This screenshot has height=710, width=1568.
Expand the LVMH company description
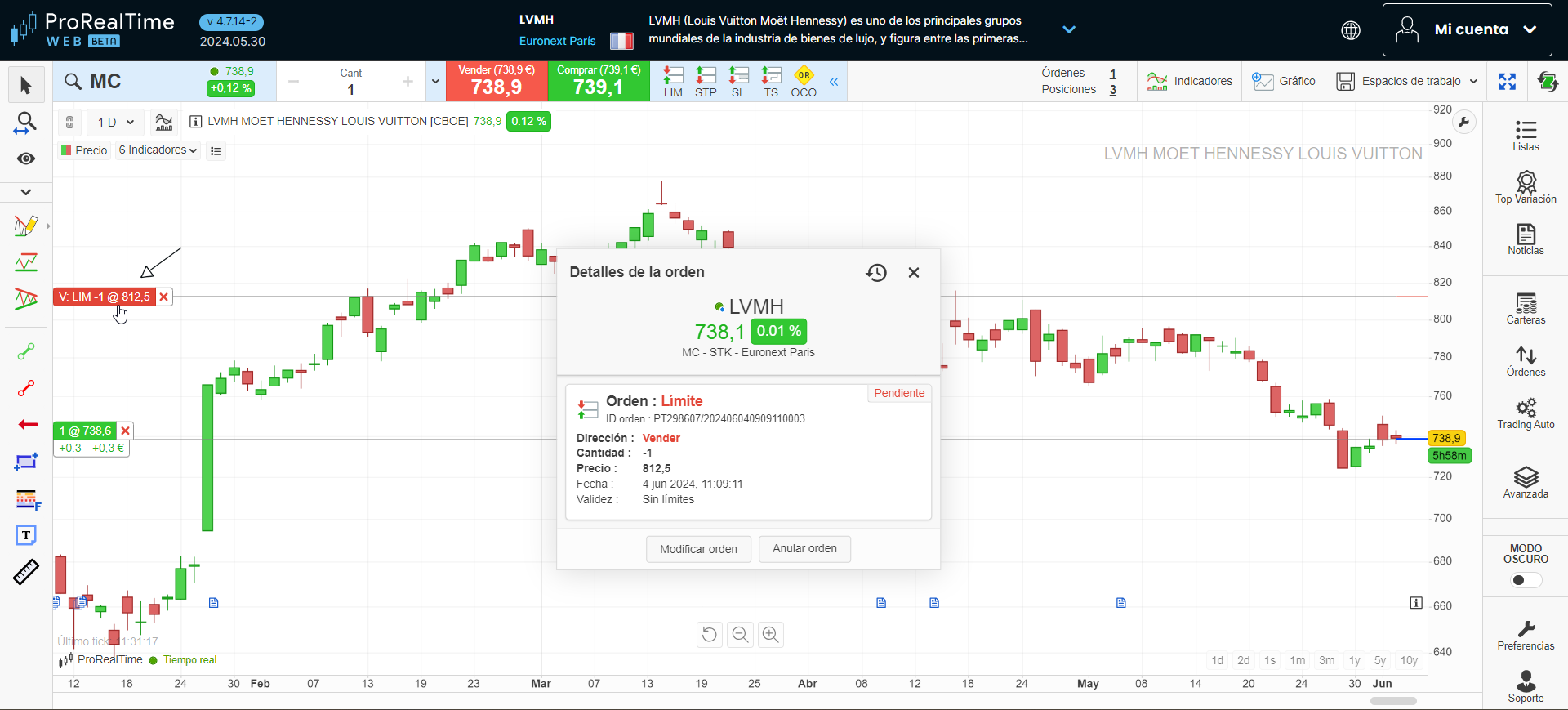click(x=1069, y=29)
